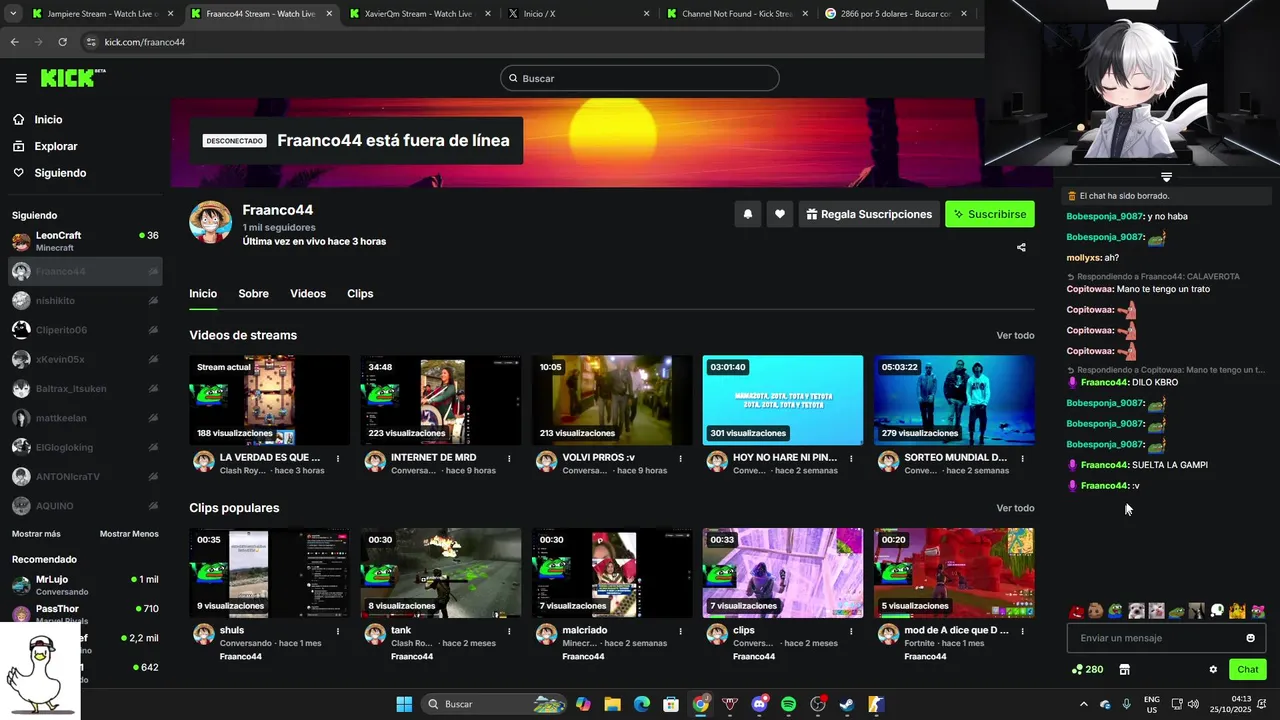Screen dimensions: 1280x720
Task: Insert the burning duck emote
Action: 1237,611
